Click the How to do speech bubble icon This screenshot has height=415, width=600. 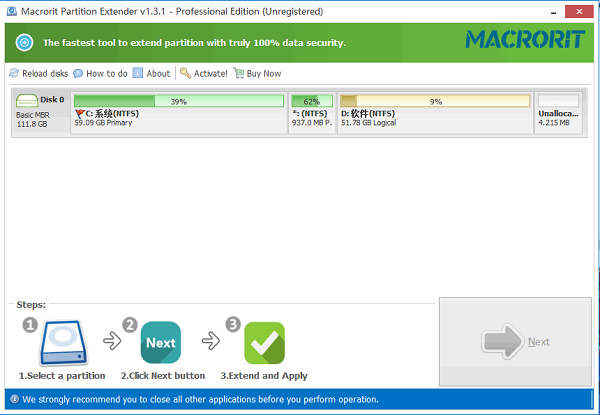click(78, 73)
